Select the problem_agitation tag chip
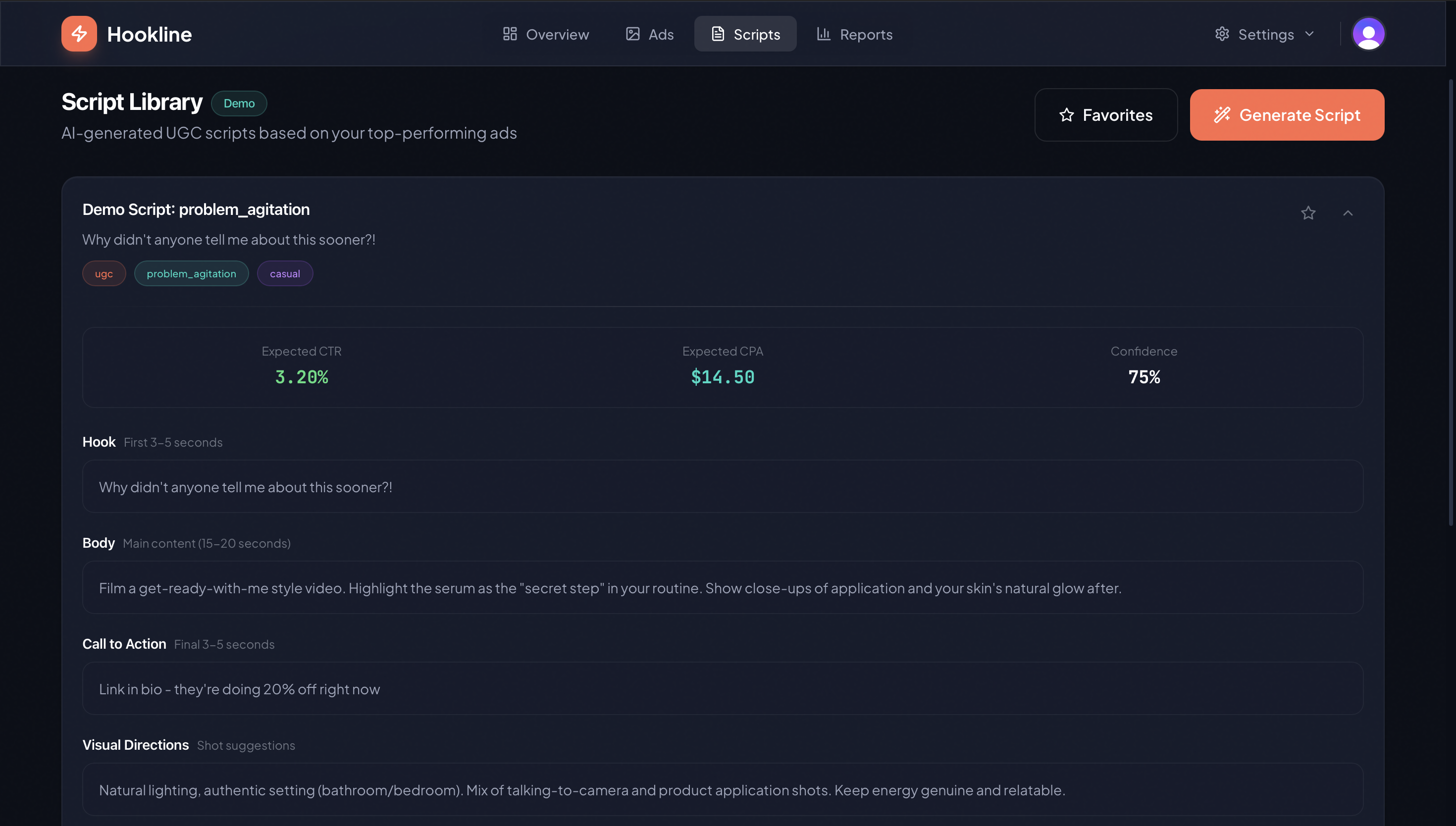1456x826 pixels. (x=191, y=274)
